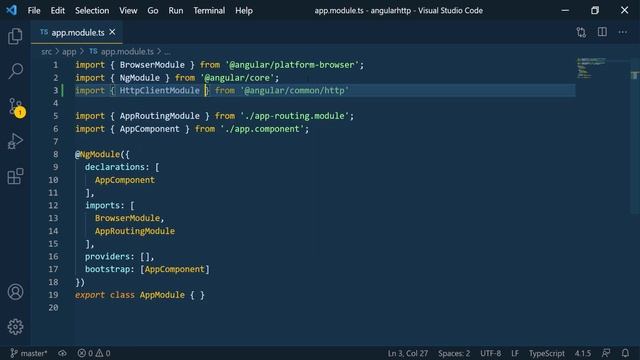Click '@angular/common/http' string

[295, 90]
